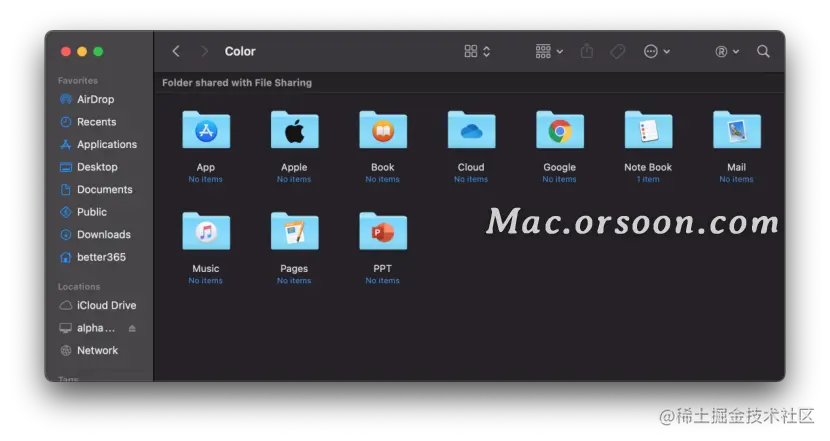This screenshot has height=441, width=830.
Task: Click the "Color" window title
Action: [240, 51]
